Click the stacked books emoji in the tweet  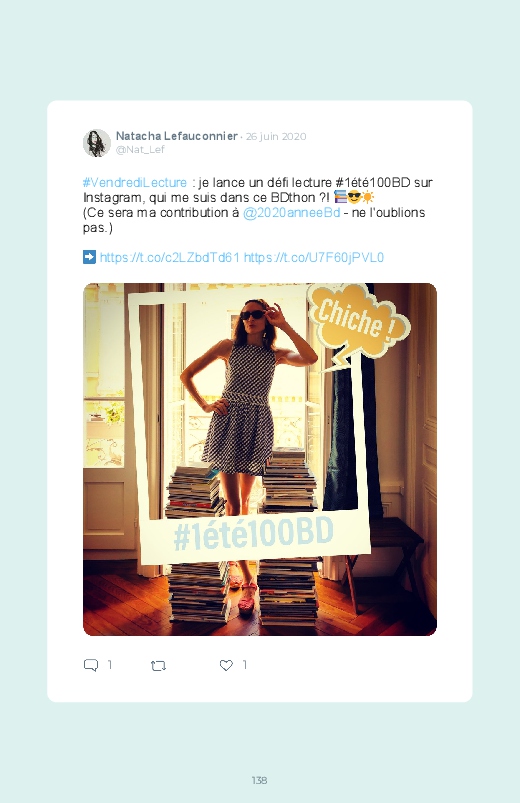click(x=340, y=197)
